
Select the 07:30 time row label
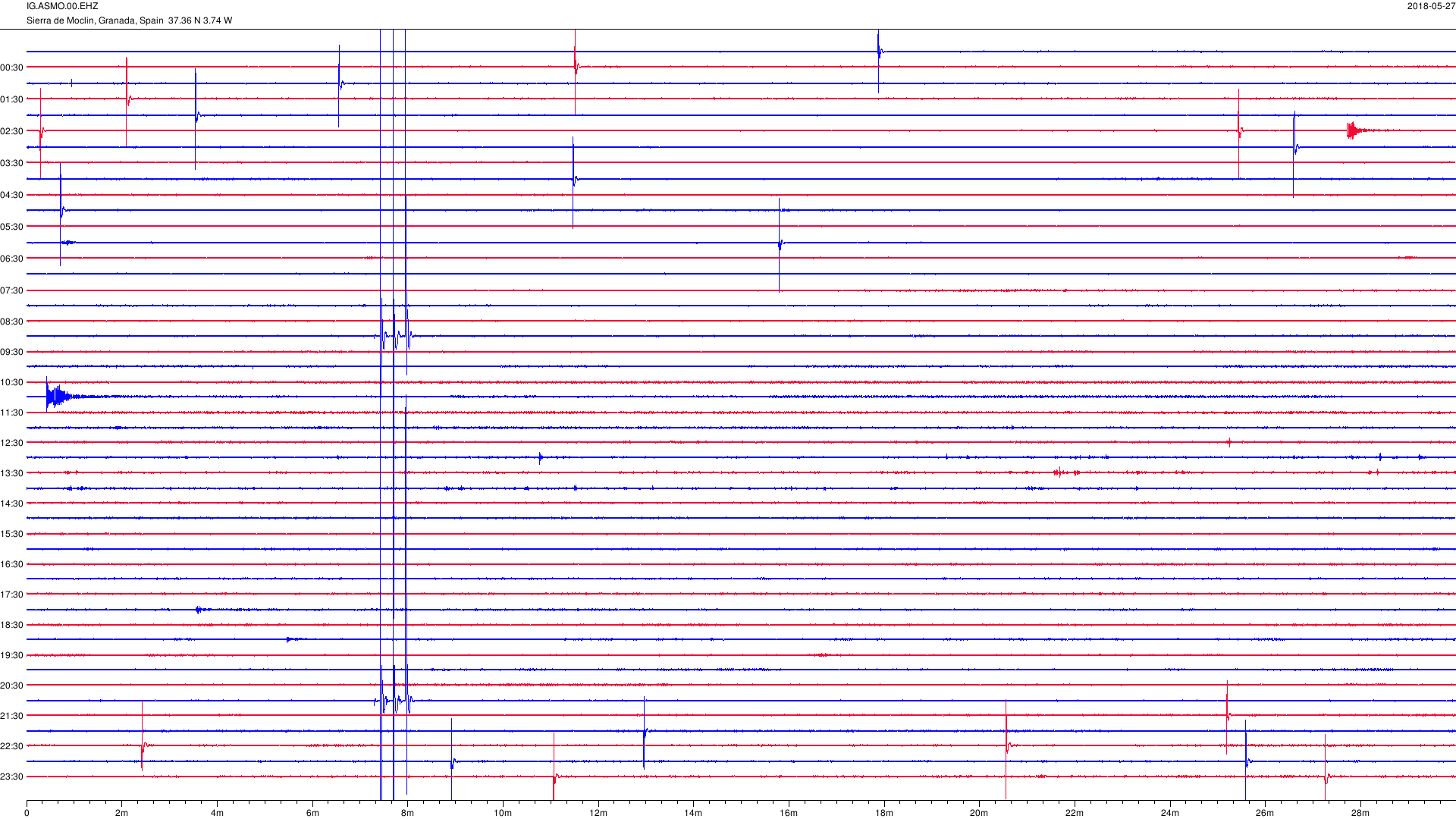pos(12,290)
